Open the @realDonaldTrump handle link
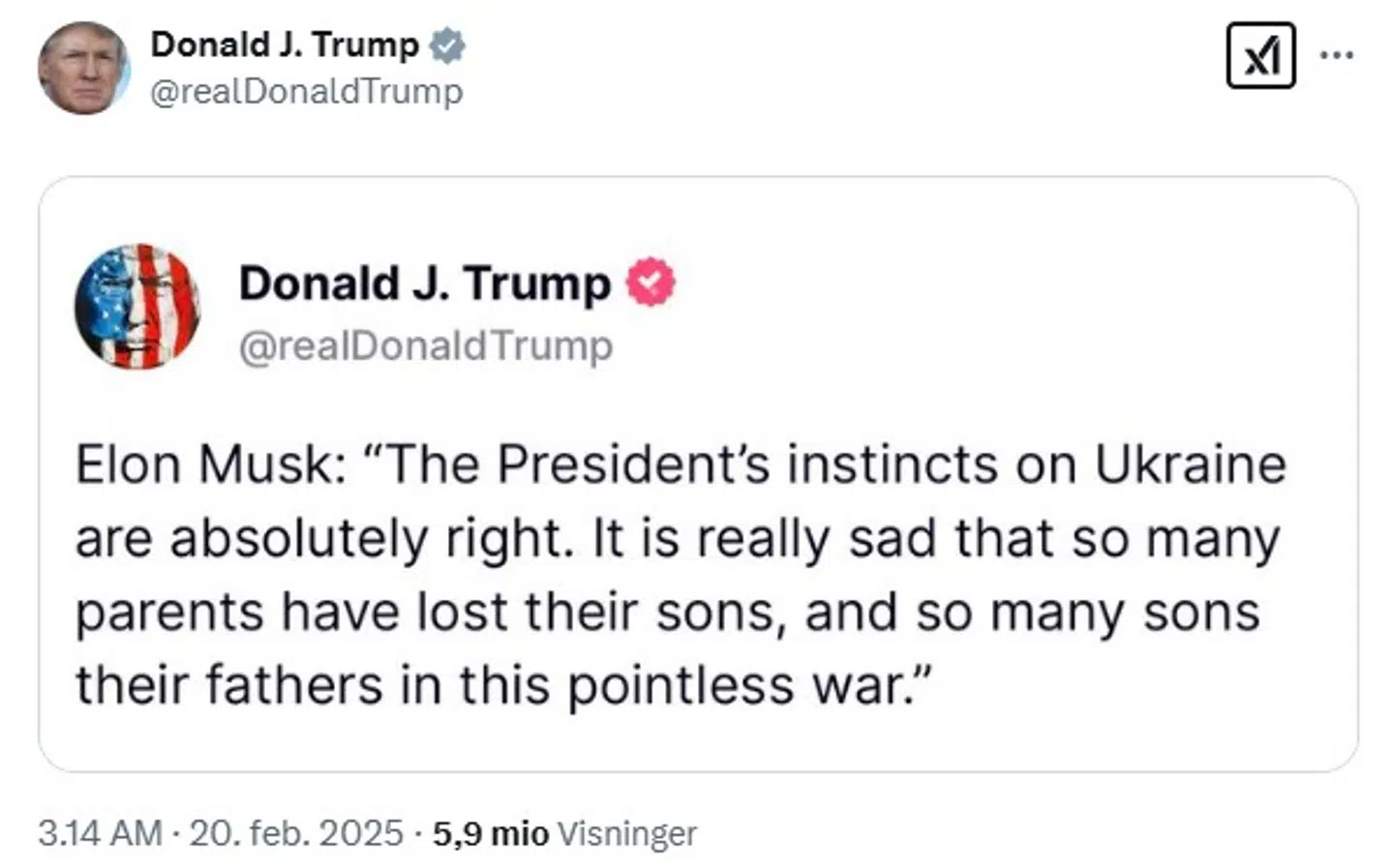Viewport: 1394px width, 868px height. pyautogui.click(x=307, y=92)
